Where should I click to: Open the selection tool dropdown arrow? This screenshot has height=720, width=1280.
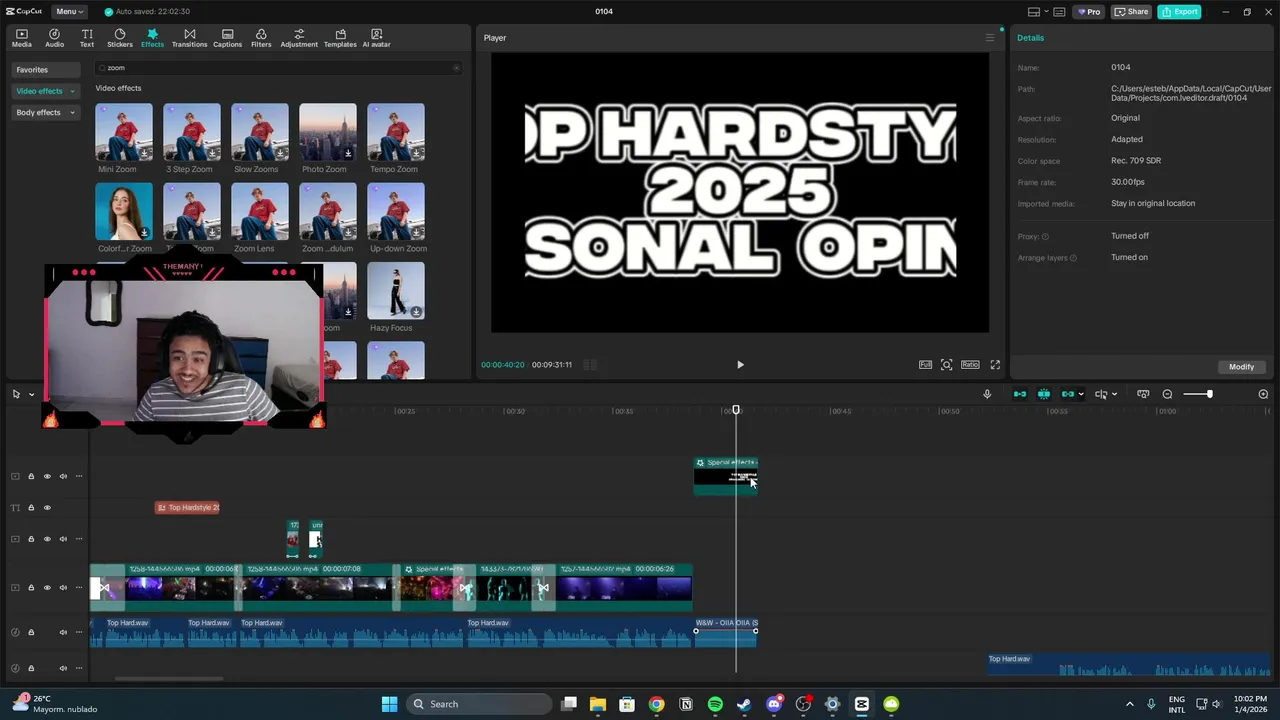click(31, 394)
